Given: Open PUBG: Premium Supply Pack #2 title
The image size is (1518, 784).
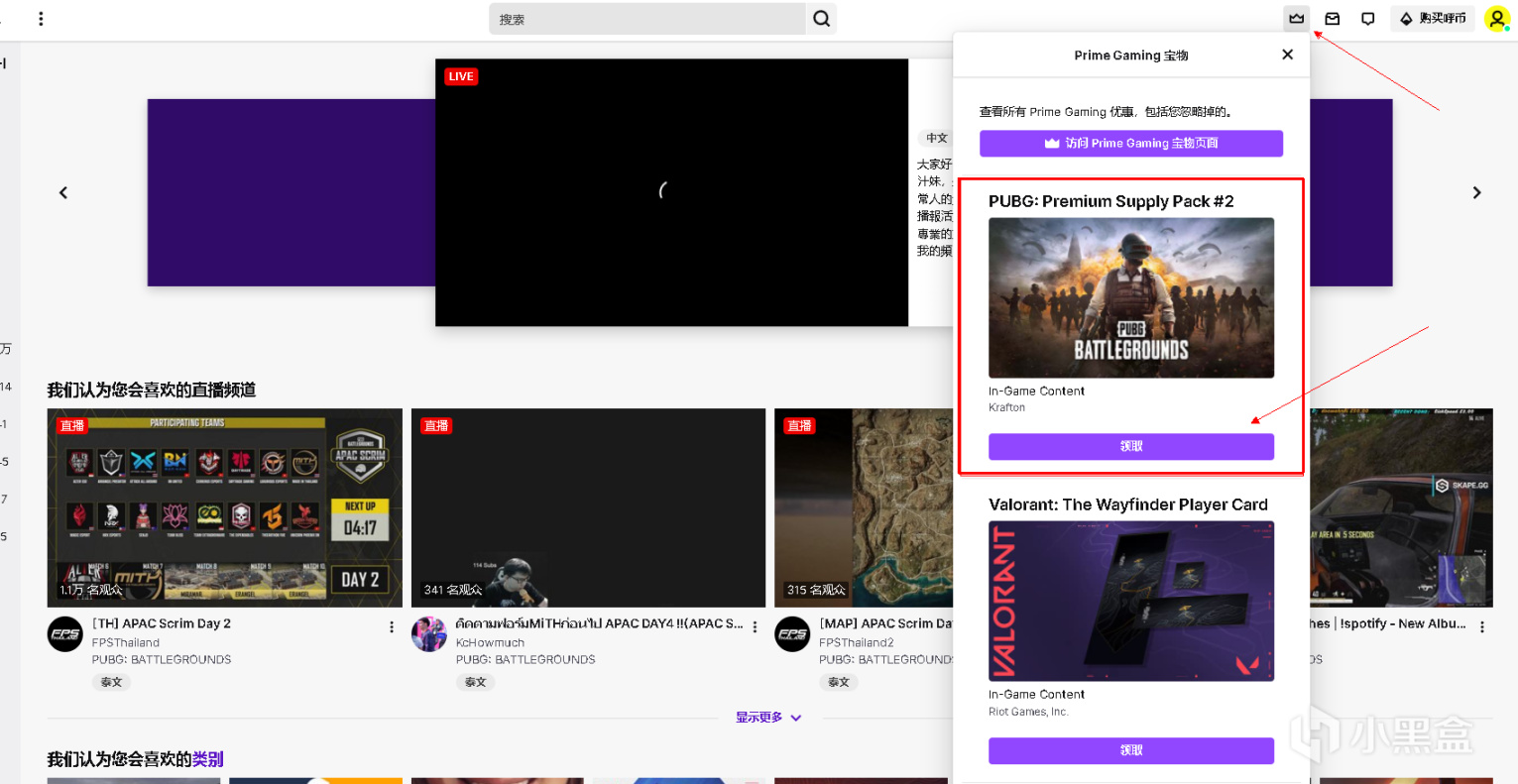Looking at the screenshot, I should [x=1111, y=201].
